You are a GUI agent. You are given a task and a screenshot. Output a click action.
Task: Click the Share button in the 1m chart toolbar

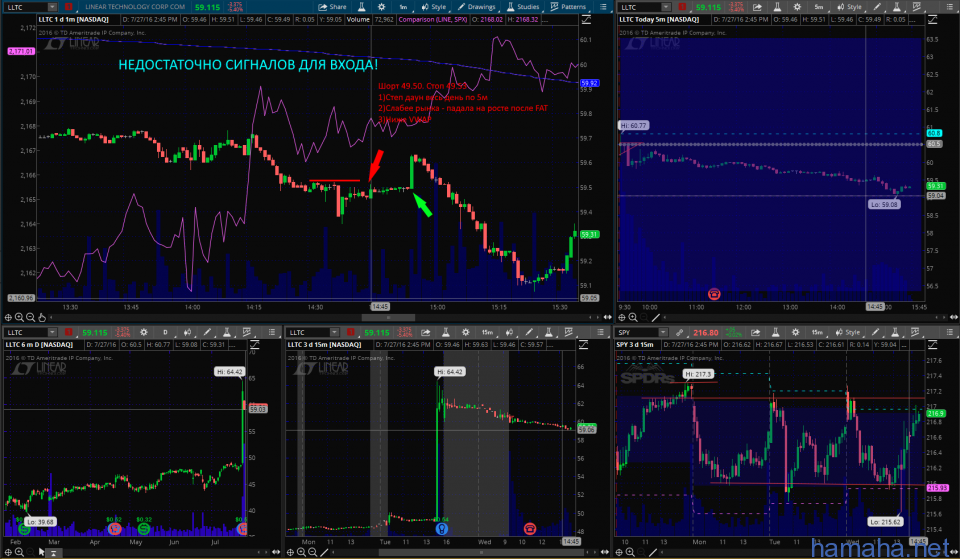pos(332,7)
